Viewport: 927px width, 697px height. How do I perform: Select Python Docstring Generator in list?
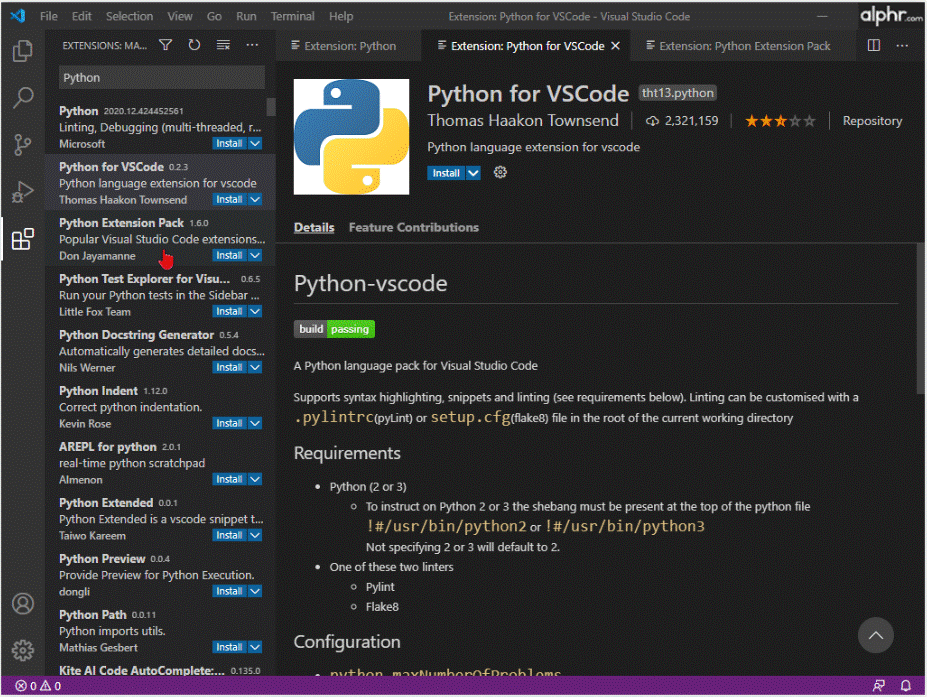[160, 351]
